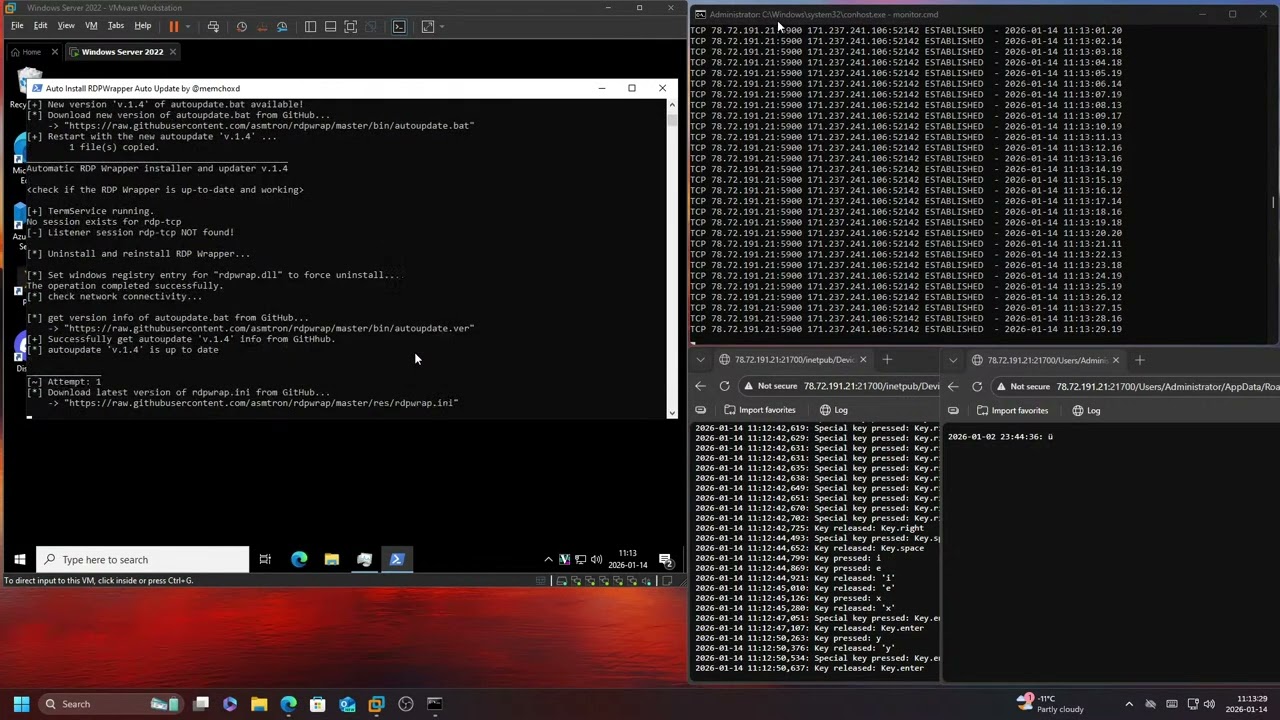The height and width of the screenshot is (720, 1280).
Task: Revert to snapshot via VMware toolbar icon
Action: click(262, 27)
